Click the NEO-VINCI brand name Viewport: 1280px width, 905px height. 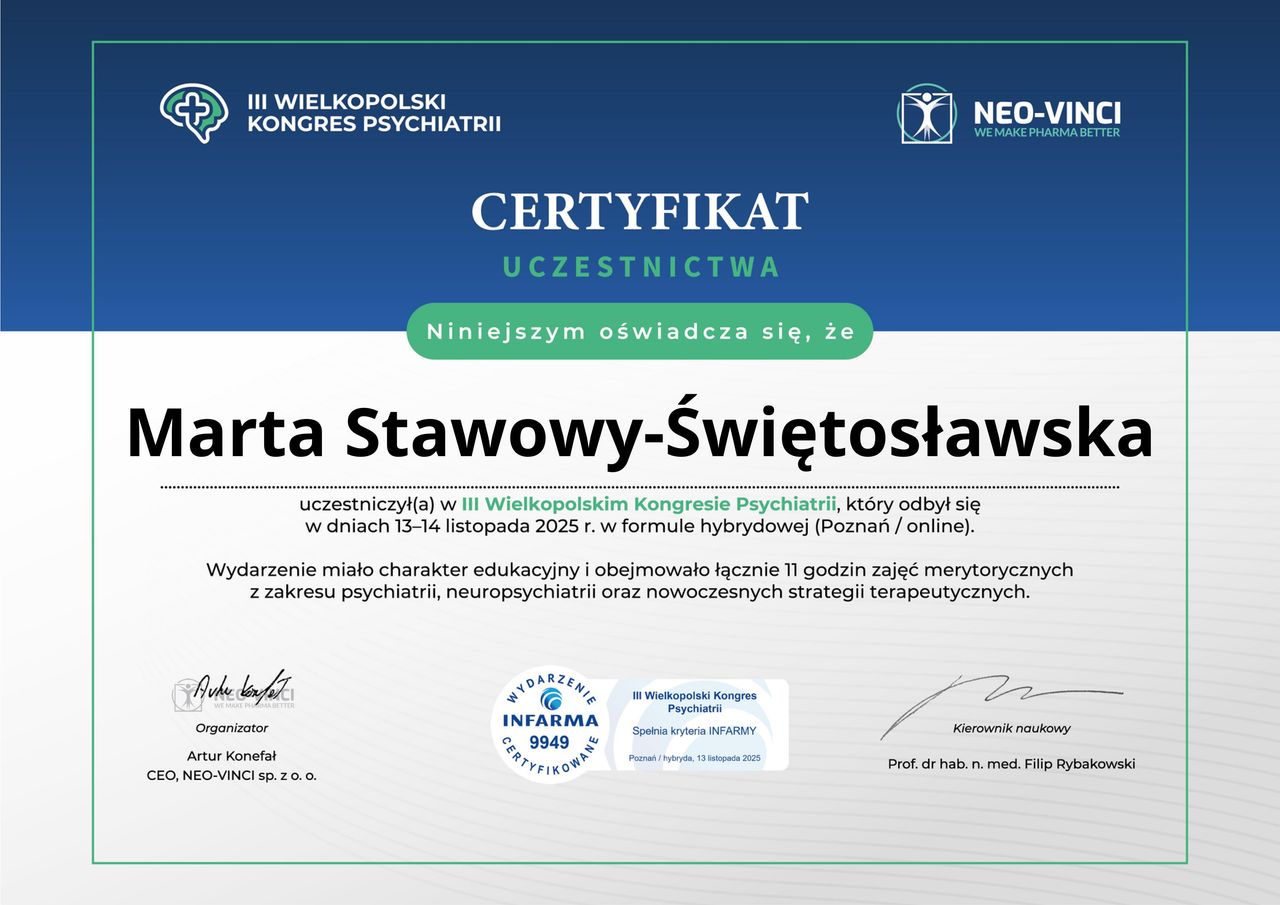pyautogui.click(x=1046, y=110)
